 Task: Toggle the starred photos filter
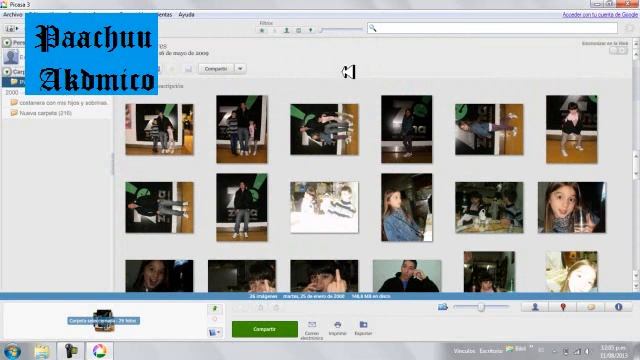[x=262, y=30]
